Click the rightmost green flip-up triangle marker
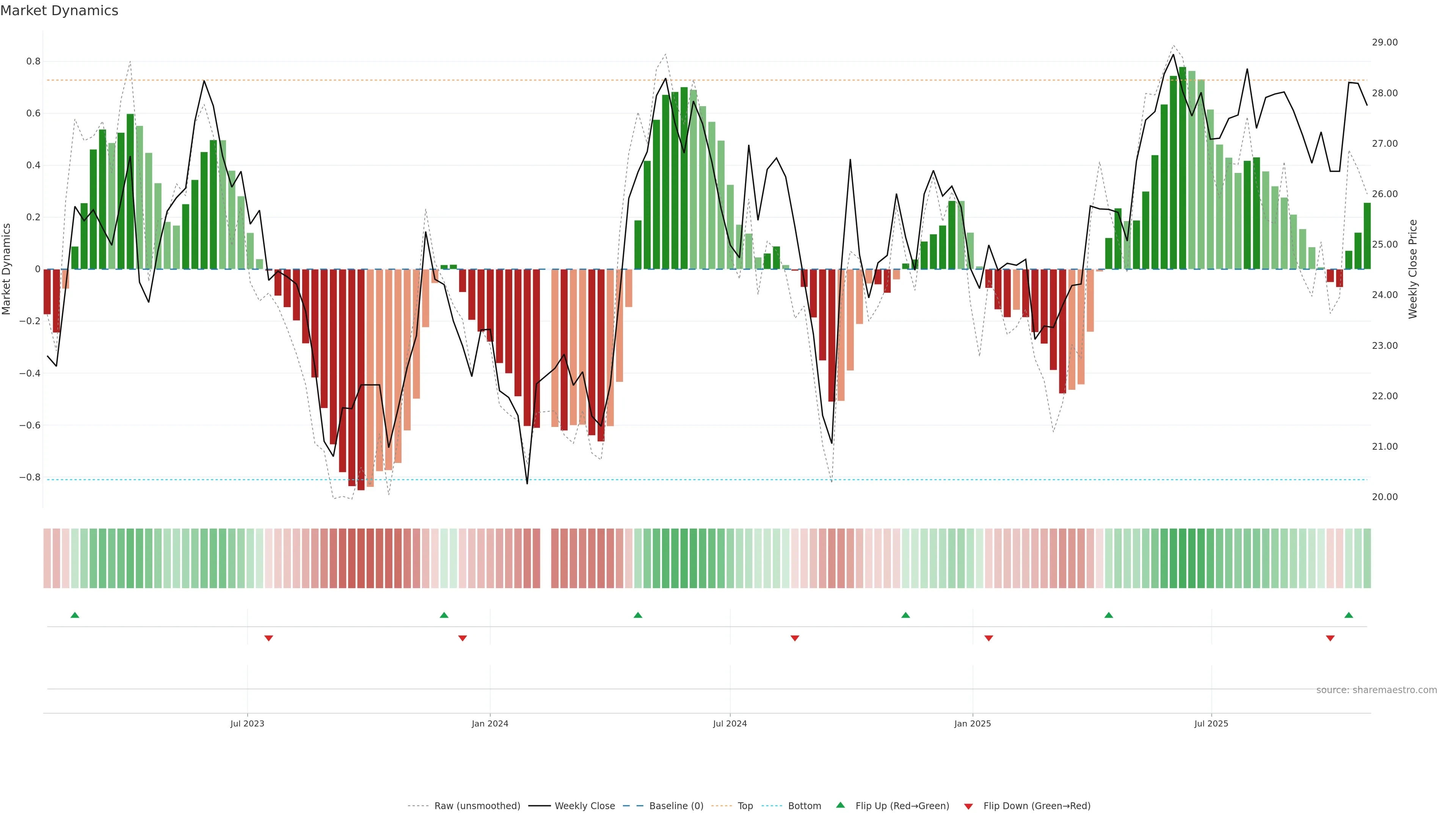 [x=1349, y=615]
